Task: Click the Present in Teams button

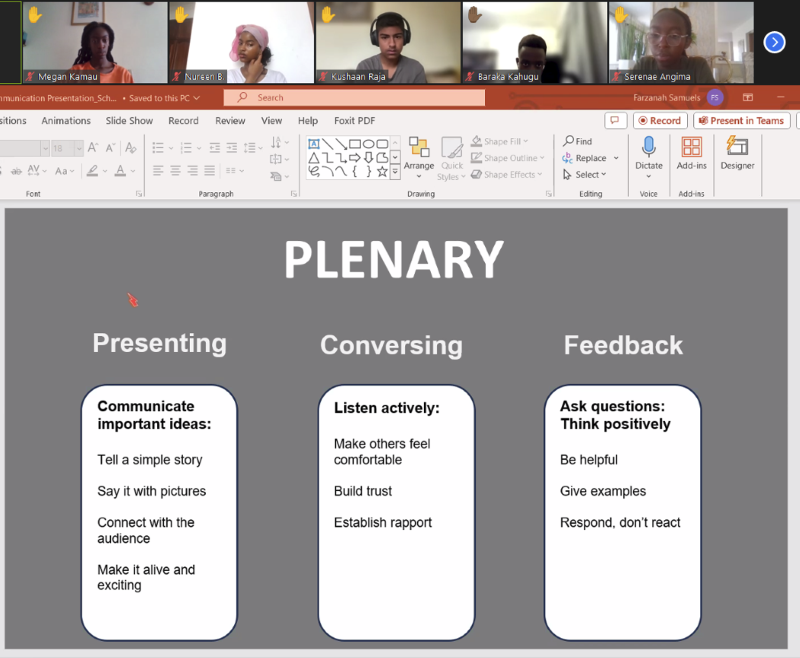Action: (x=741, y=121)
